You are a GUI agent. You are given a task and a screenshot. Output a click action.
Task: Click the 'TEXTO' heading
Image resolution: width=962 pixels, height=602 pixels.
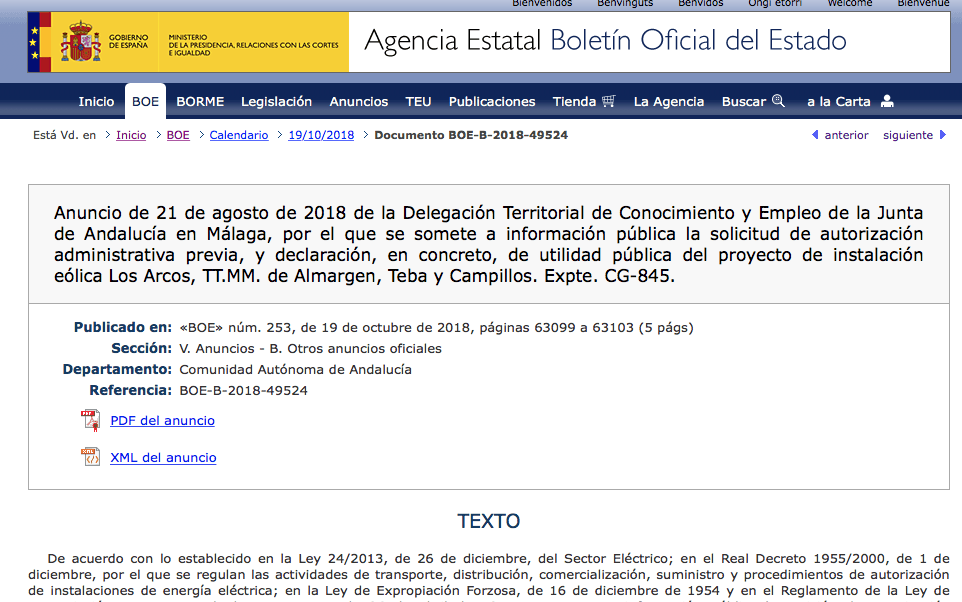489,521
